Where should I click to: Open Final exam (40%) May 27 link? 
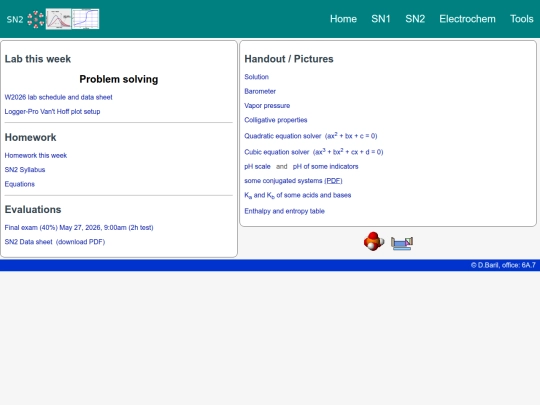point(79,228)
